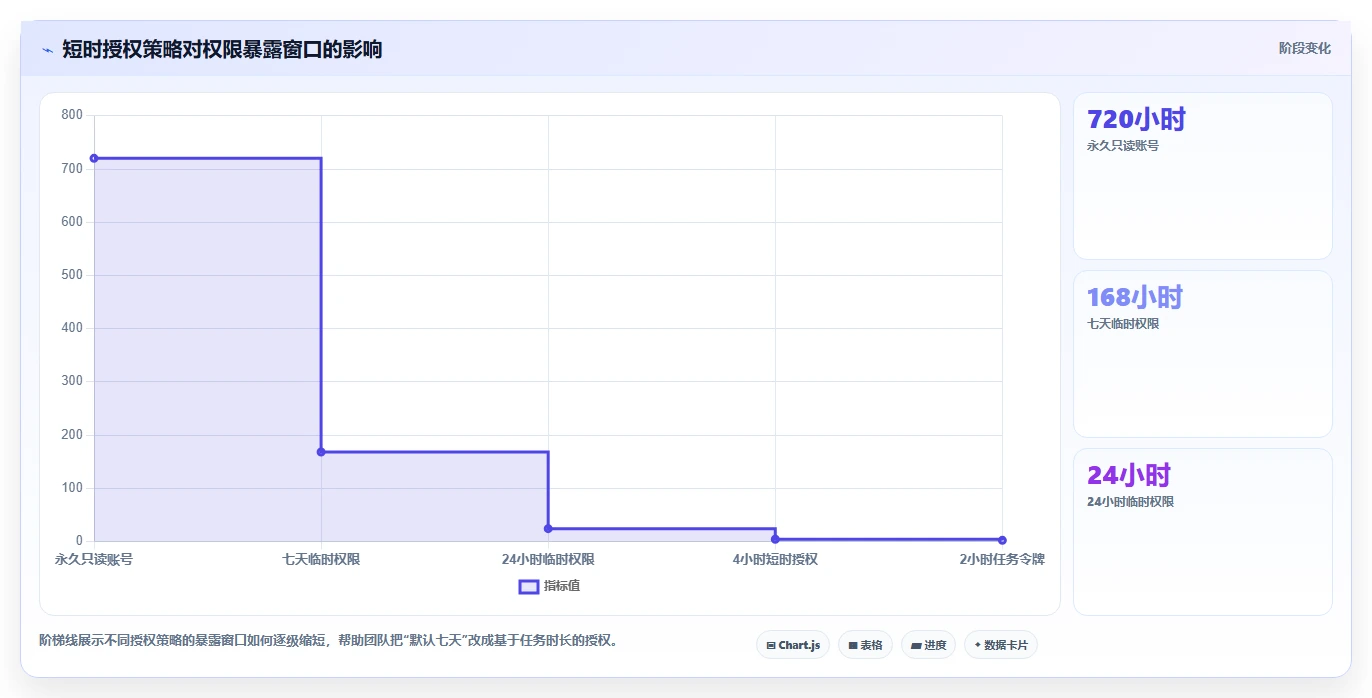The height and width of the screenshot is (698, 1372).
Task: Click x-axis label 24小时临时权限
Action: point(548,560)
